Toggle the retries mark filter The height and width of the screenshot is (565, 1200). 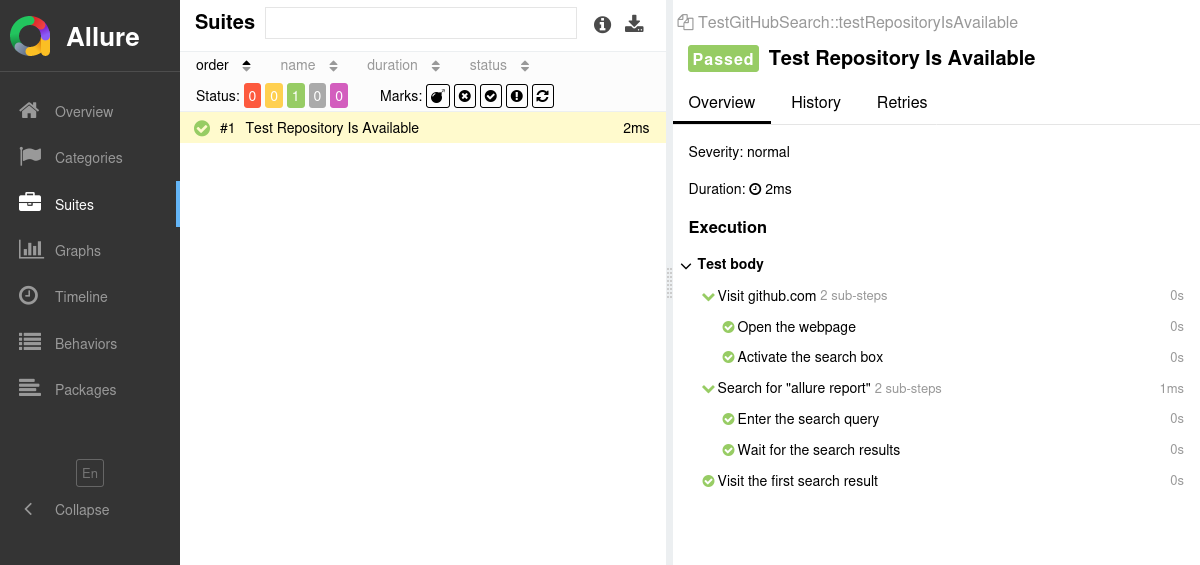pos(543,96)
